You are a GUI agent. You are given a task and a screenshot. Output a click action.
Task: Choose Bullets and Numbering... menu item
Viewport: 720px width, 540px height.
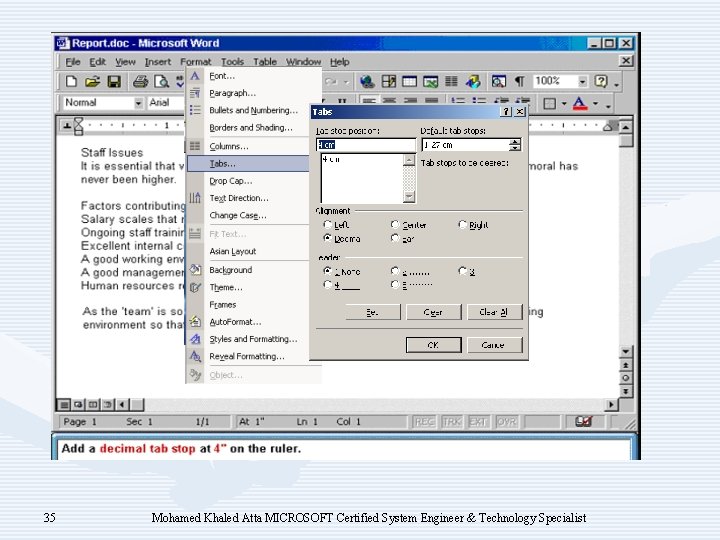tap(254, 110)
